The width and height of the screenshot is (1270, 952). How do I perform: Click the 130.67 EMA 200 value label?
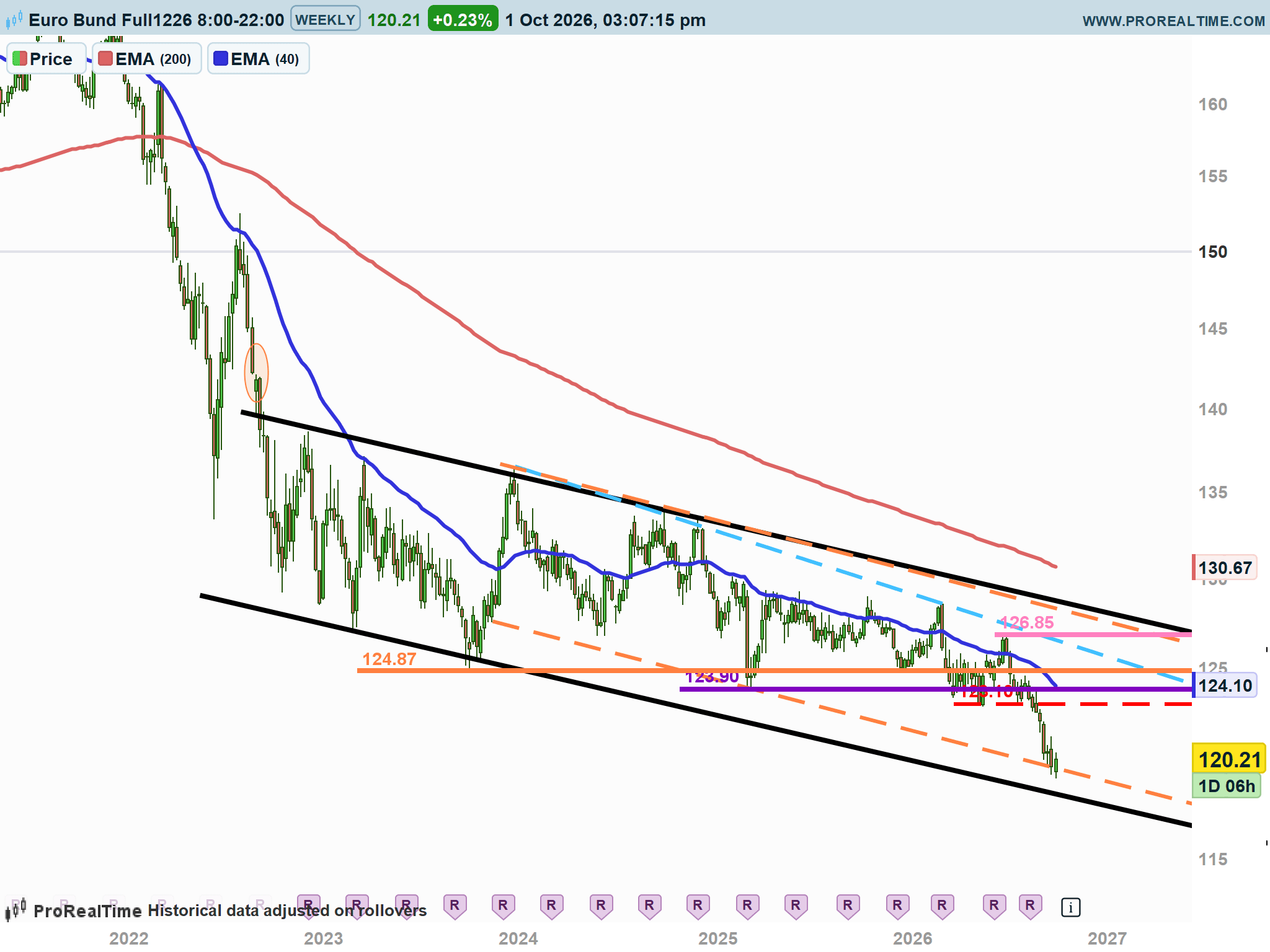[x=1225, y=568]
